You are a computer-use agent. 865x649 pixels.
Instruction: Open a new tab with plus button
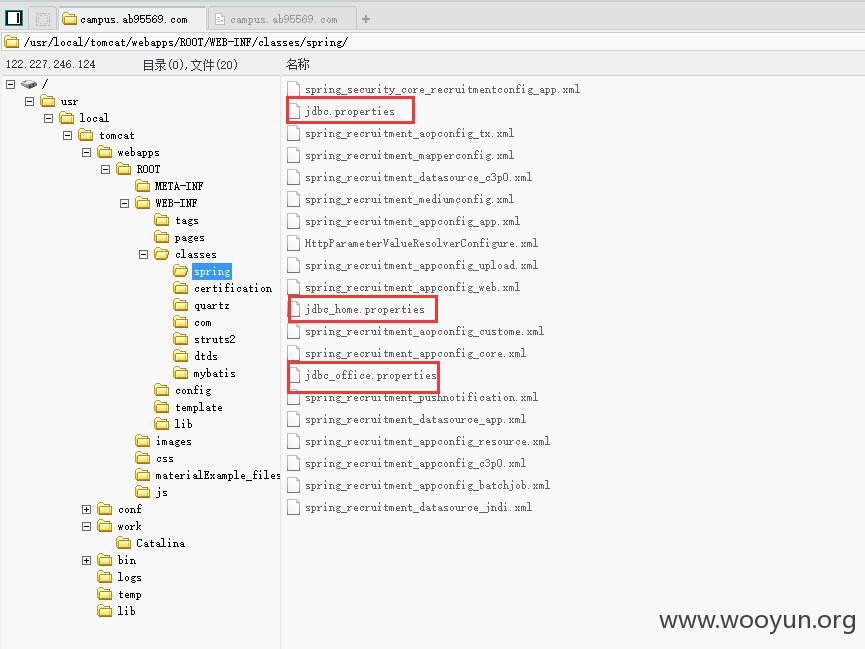pos(366,19)
